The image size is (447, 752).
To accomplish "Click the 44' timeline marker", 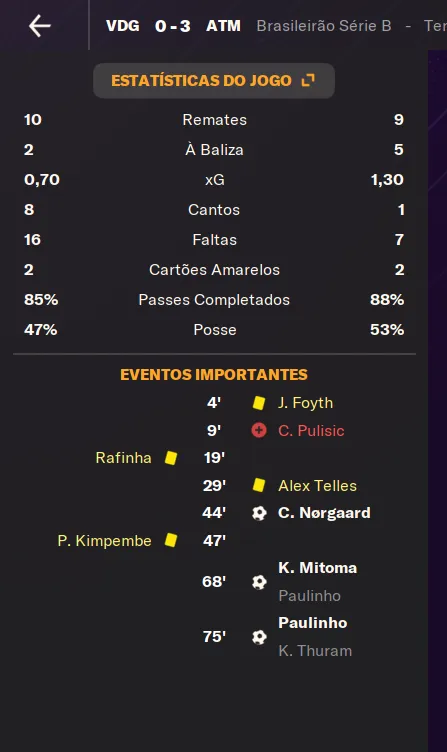I will 214,513.
